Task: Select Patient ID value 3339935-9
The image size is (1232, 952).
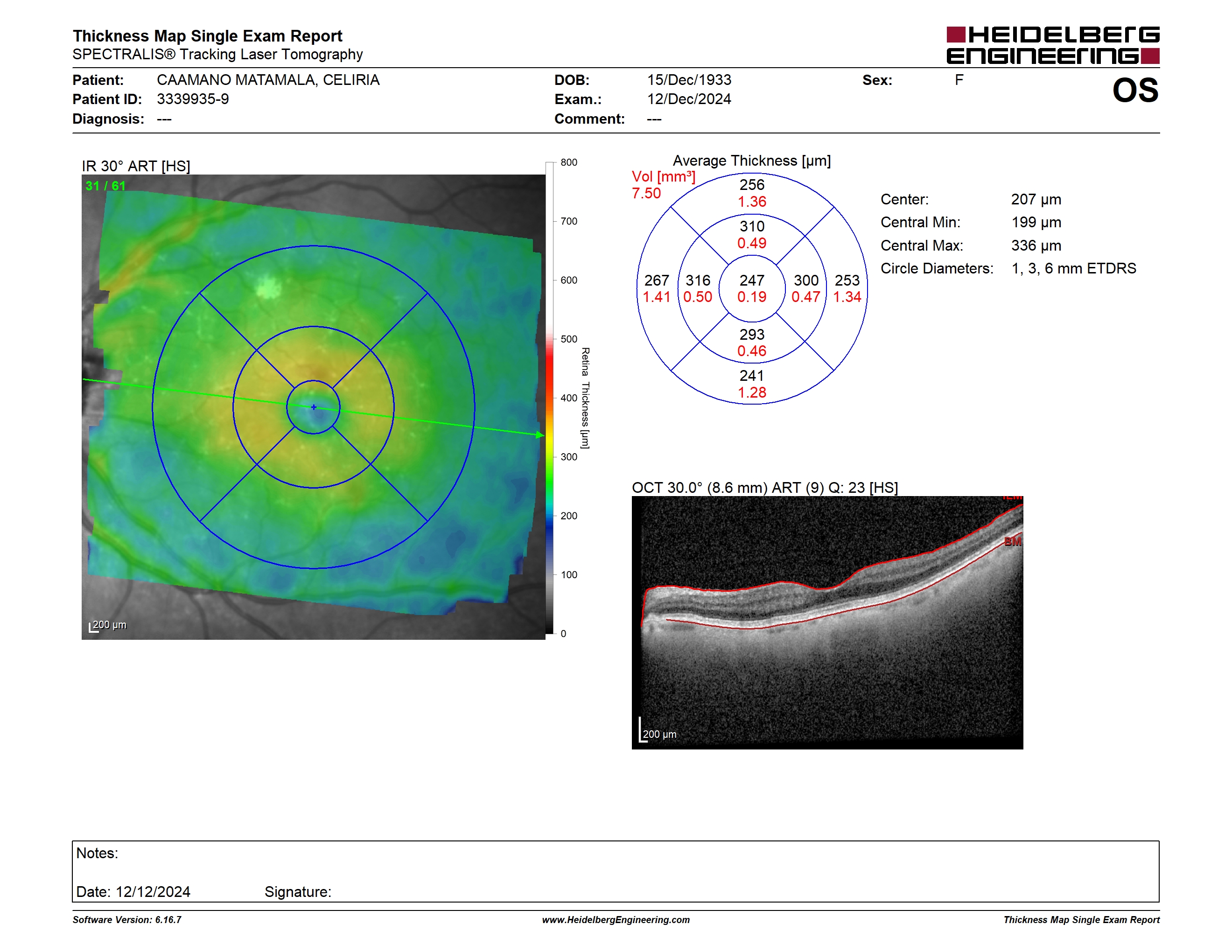Action: (x=193, y=99)
